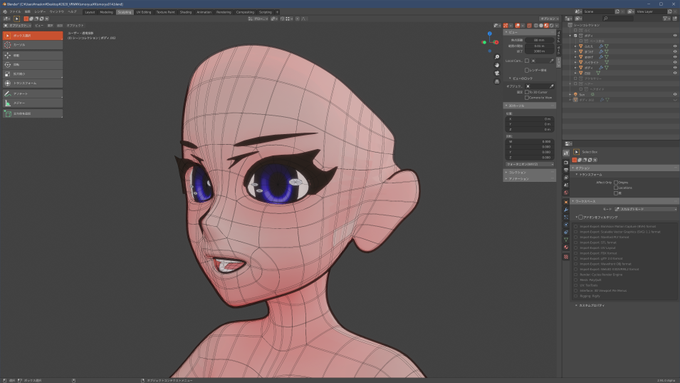The image size is (680, 383).
Task: Switch to the UV Editing workspace tab
Action: pos(144,12)
